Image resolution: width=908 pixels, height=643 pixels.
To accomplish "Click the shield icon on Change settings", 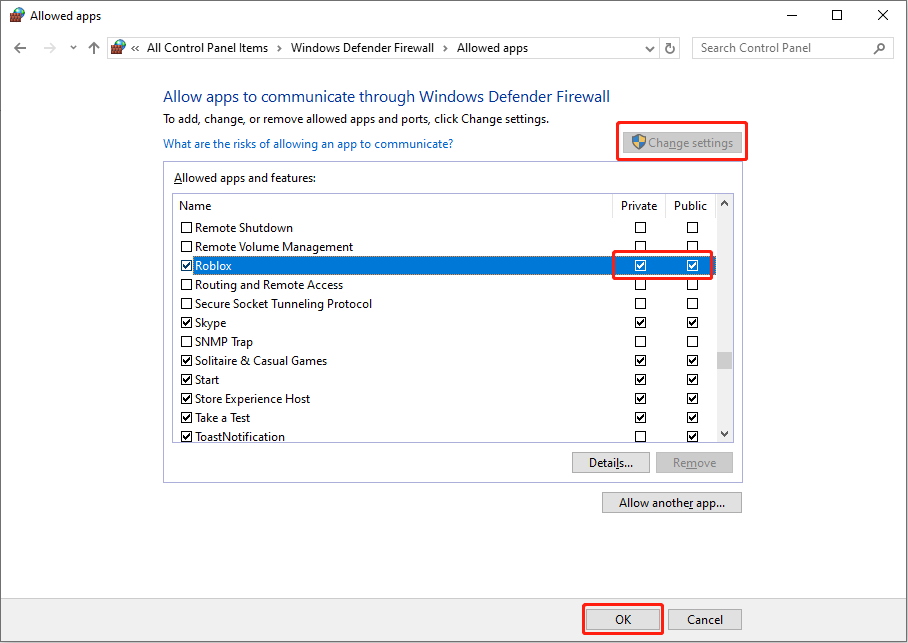I will pyautogui.click(x=637, y=141).
